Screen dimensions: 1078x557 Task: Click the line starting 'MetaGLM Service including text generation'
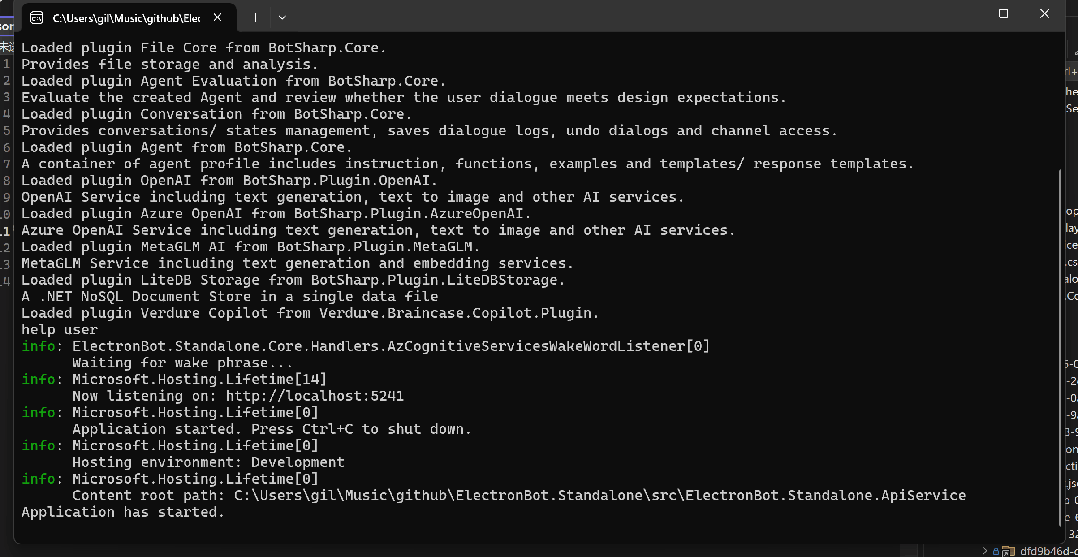(x=297, y=263)
